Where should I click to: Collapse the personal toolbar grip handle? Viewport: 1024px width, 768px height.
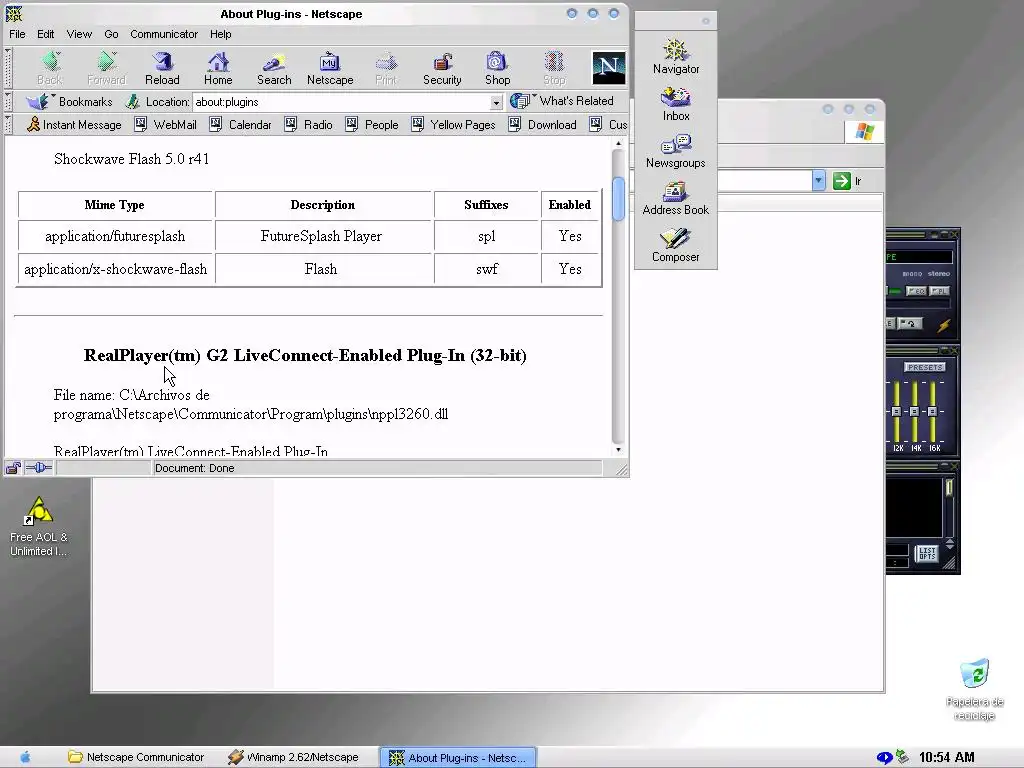[8, 124]
